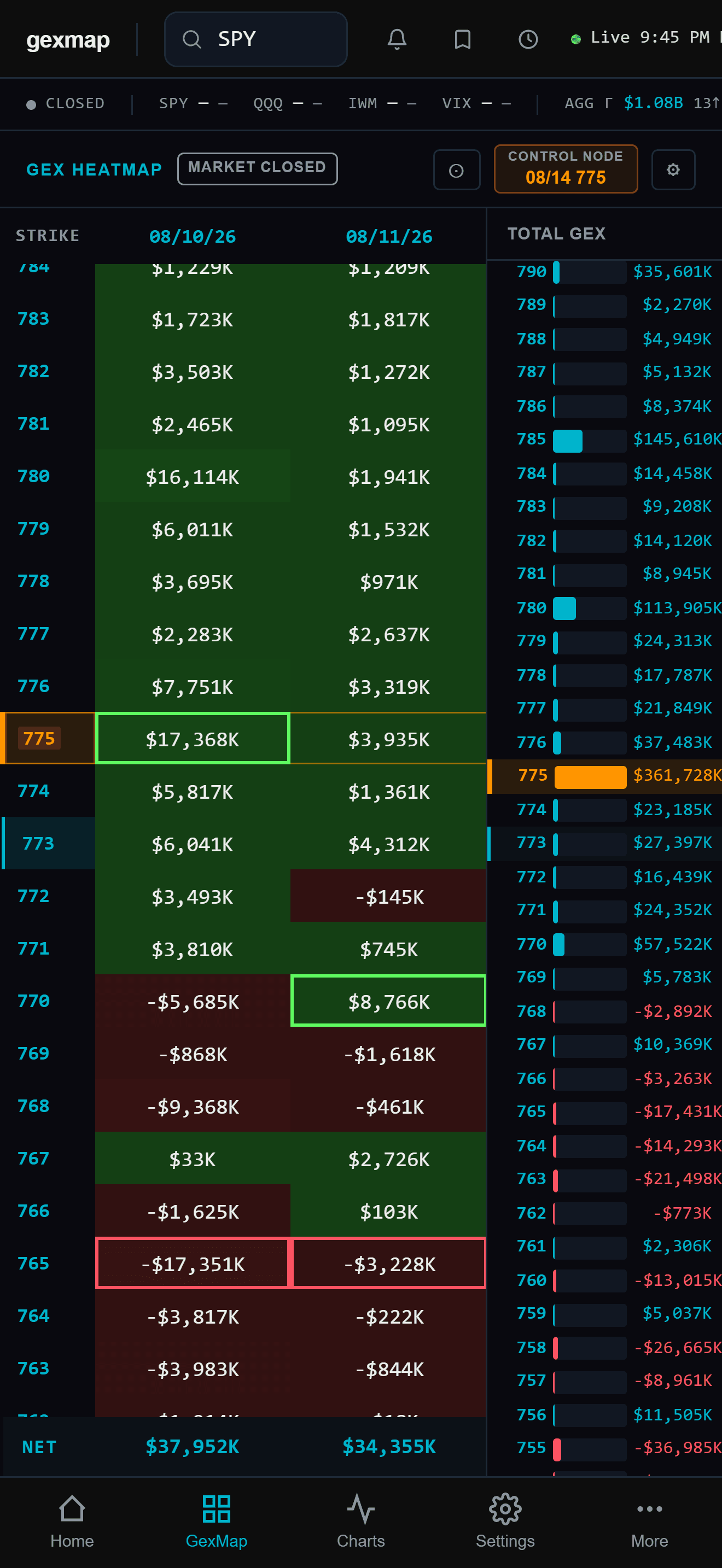Open the clock history icon
The image size is (722, 1568).
(x=528, y=39)
